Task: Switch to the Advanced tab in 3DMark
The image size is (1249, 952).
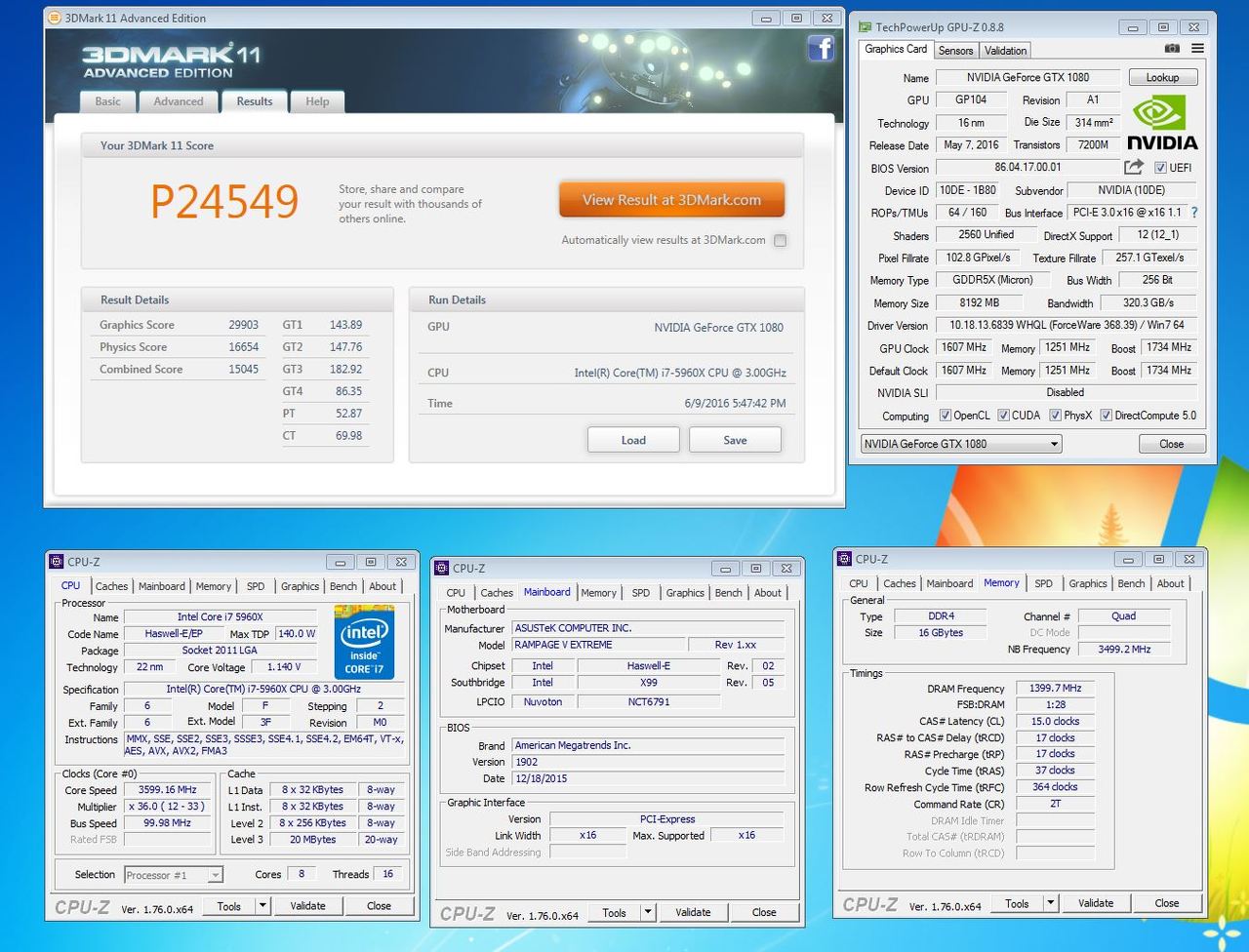Action: click(x=179, y=101)
